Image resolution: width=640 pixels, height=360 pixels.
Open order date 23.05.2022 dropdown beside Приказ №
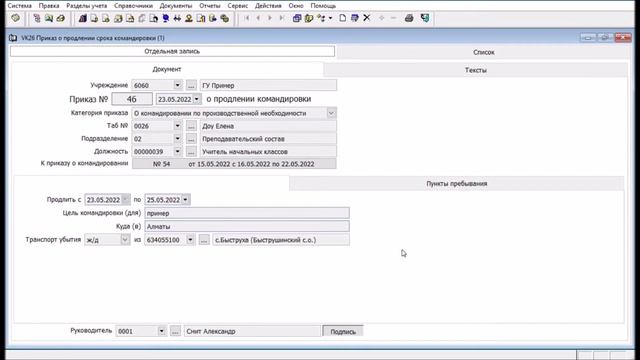coord(196,99)
